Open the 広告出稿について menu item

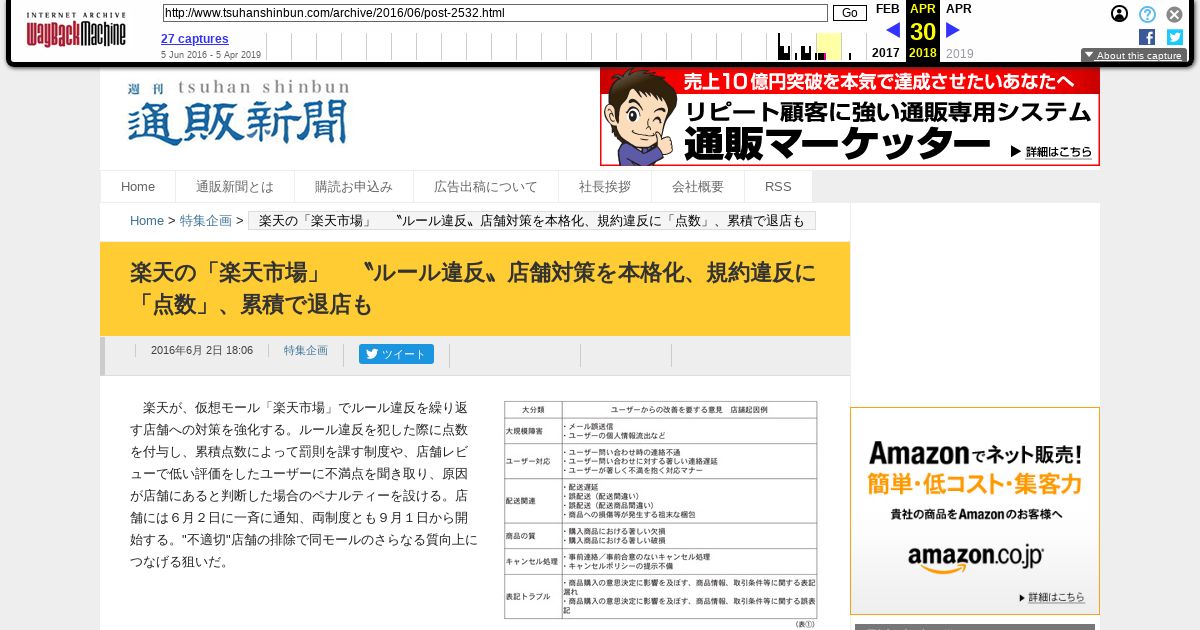point(486,187)
